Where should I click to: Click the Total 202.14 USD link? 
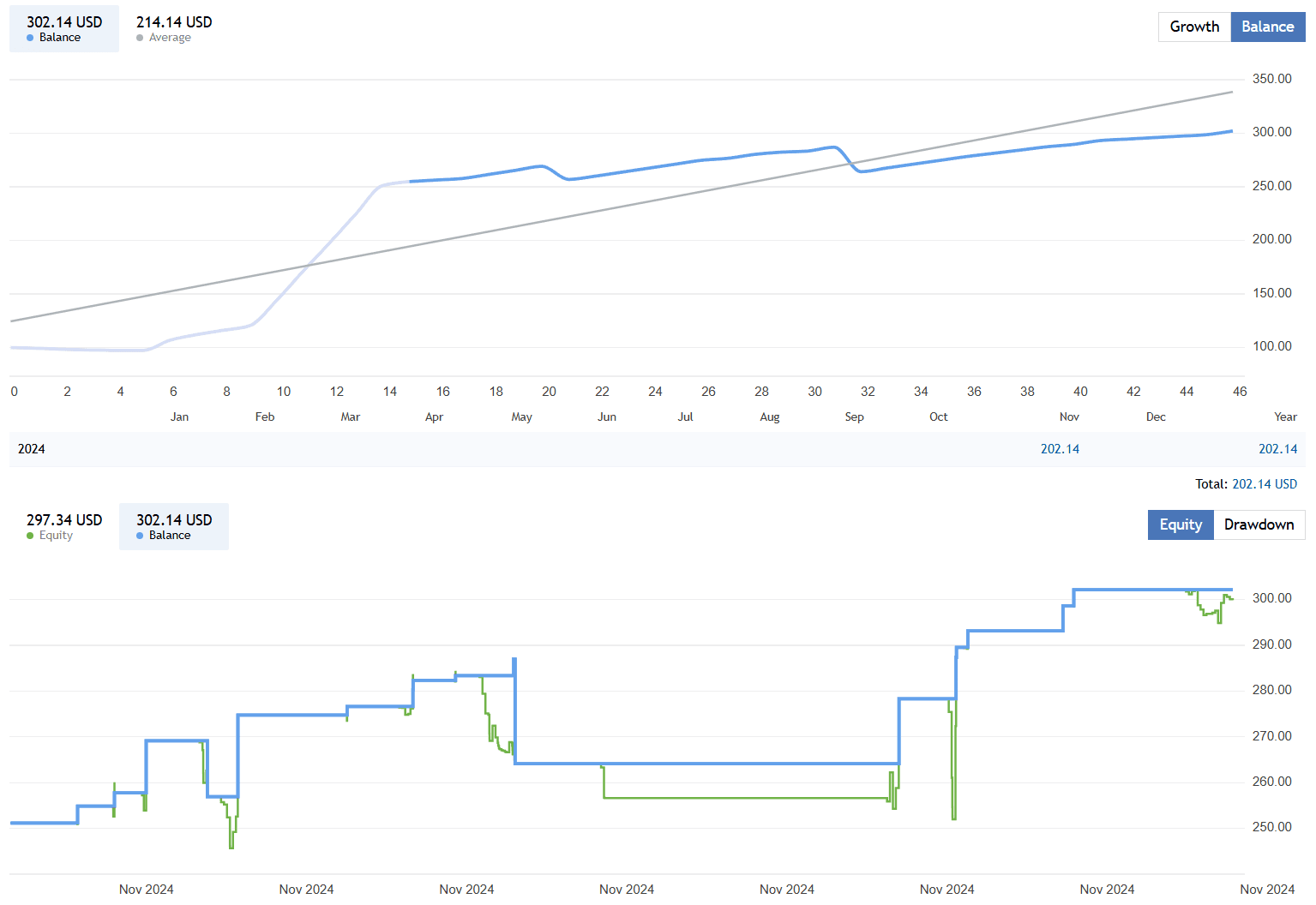(x=1264, y=483)
